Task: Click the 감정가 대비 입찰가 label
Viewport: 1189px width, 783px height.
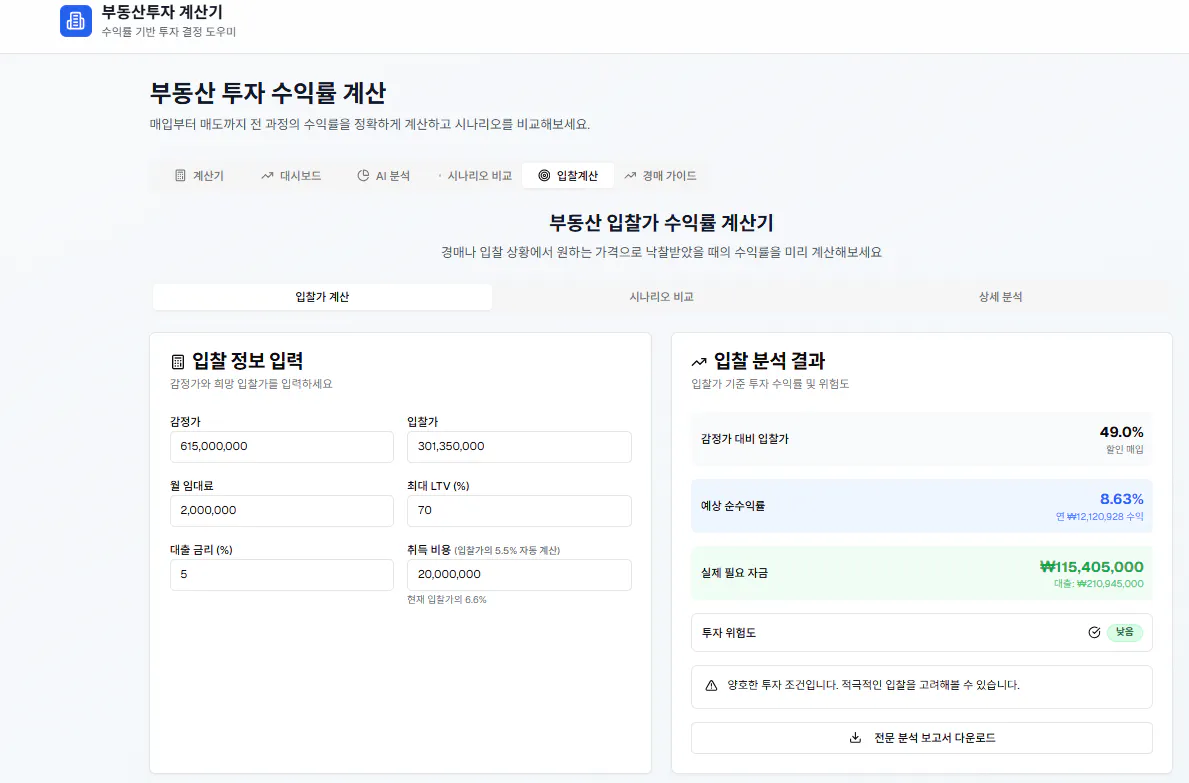Action: point(745,439)
